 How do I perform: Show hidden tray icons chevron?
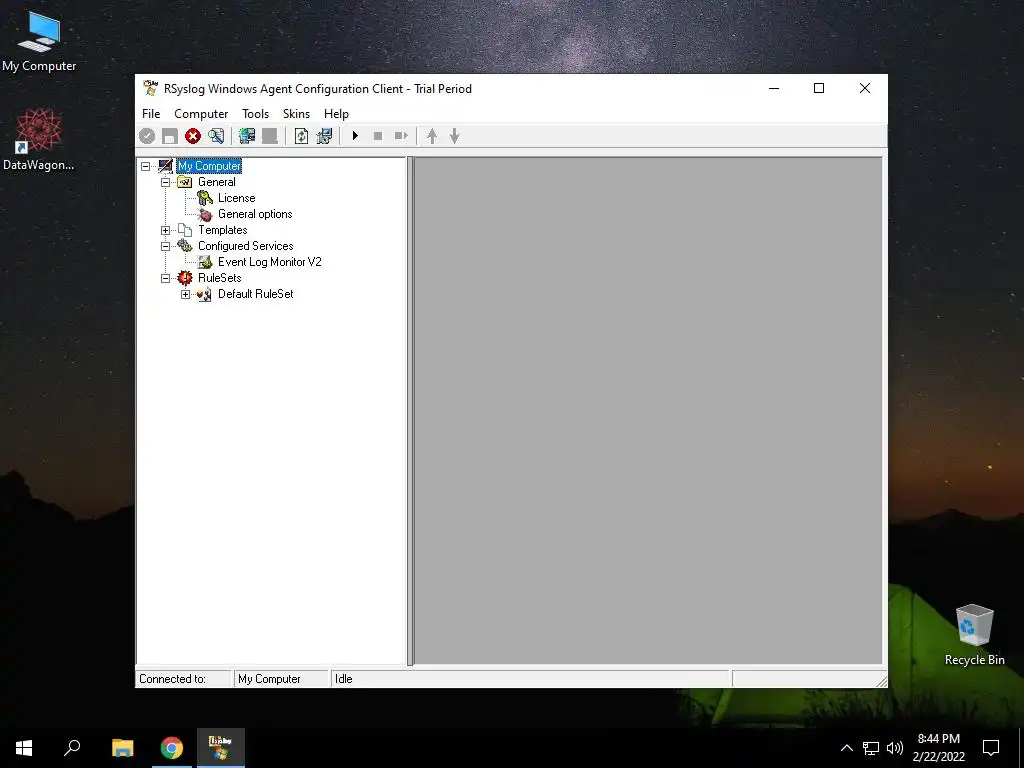846,748
